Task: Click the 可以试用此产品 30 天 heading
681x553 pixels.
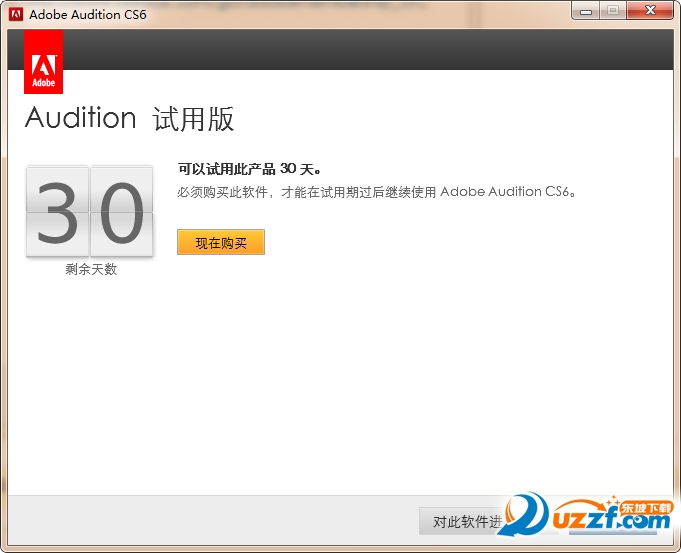Action: click(x=250, y=169)
